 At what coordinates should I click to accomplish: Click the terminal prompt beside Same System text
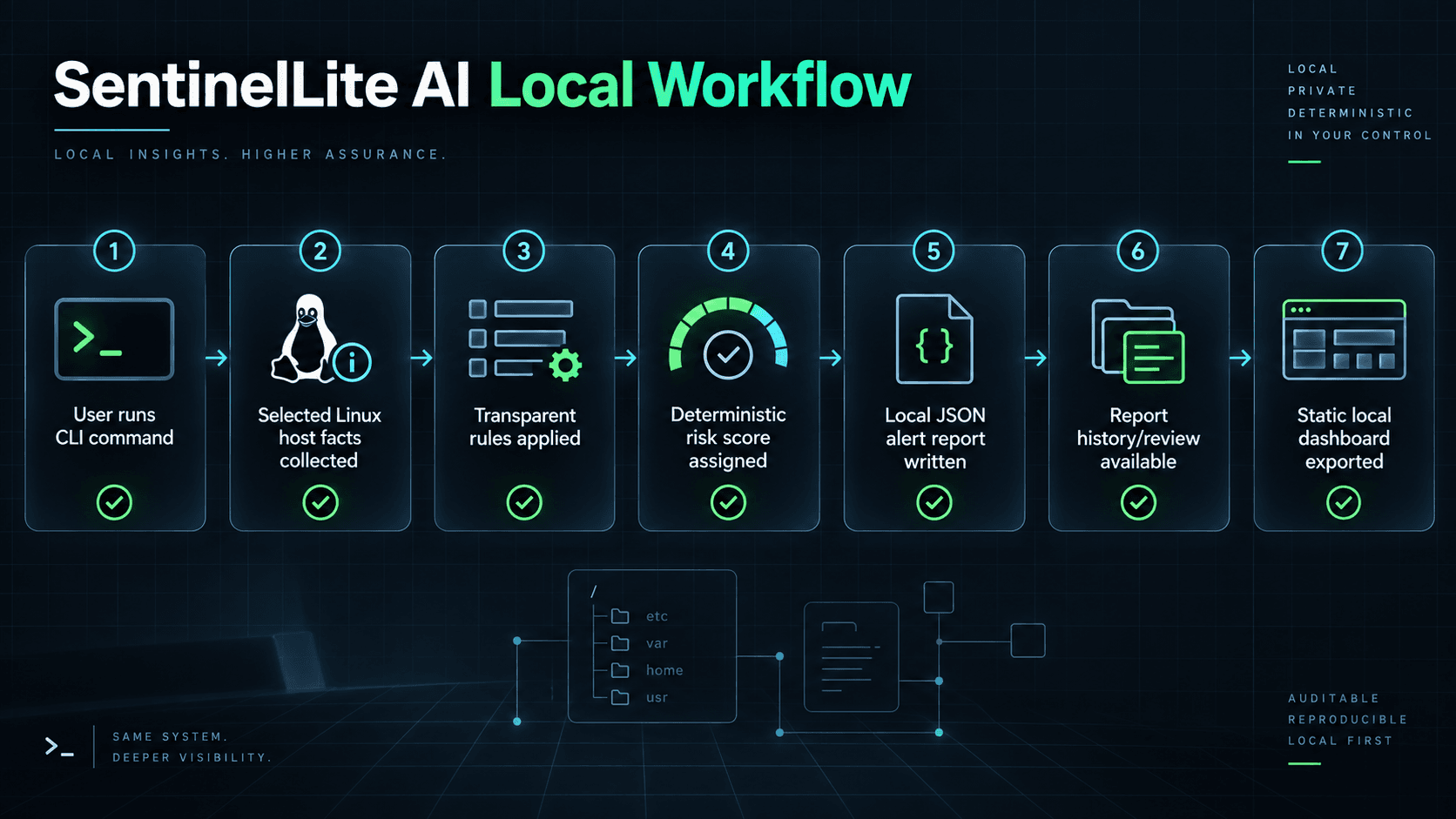point(59,747)
